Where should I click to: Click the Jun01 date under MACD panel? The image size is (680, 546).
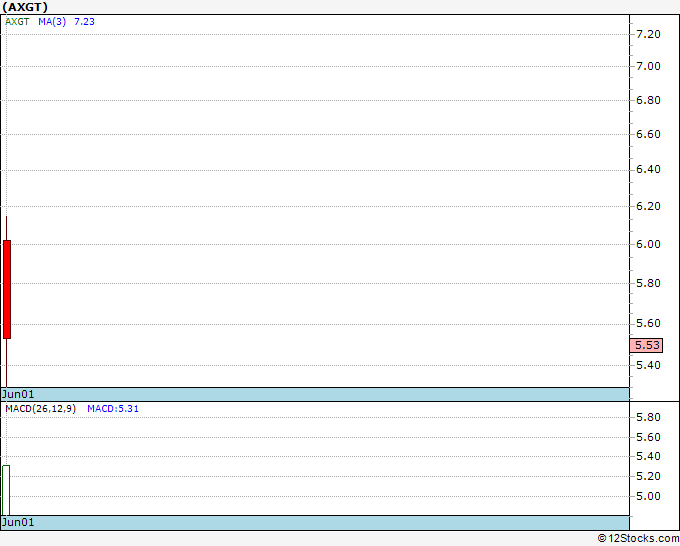[18, 522]
